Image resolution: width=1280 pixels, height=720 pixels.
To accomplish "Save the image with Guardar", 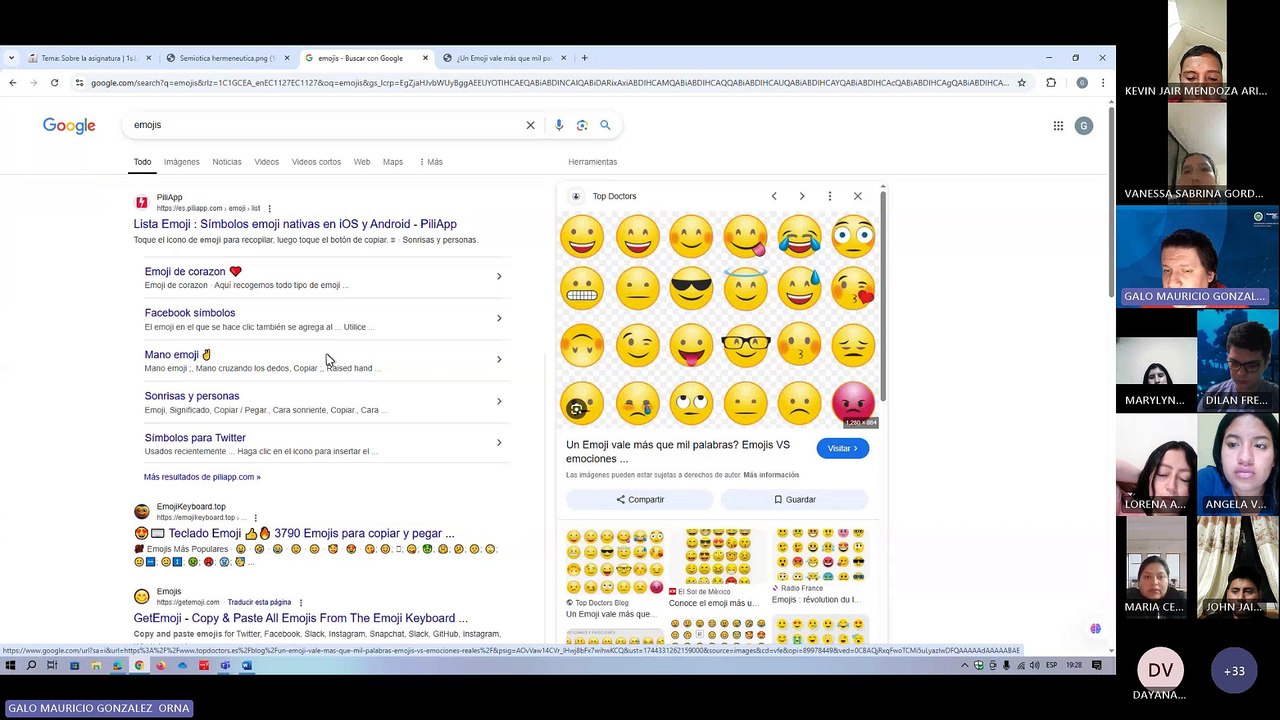I will (x=795, y=499).
